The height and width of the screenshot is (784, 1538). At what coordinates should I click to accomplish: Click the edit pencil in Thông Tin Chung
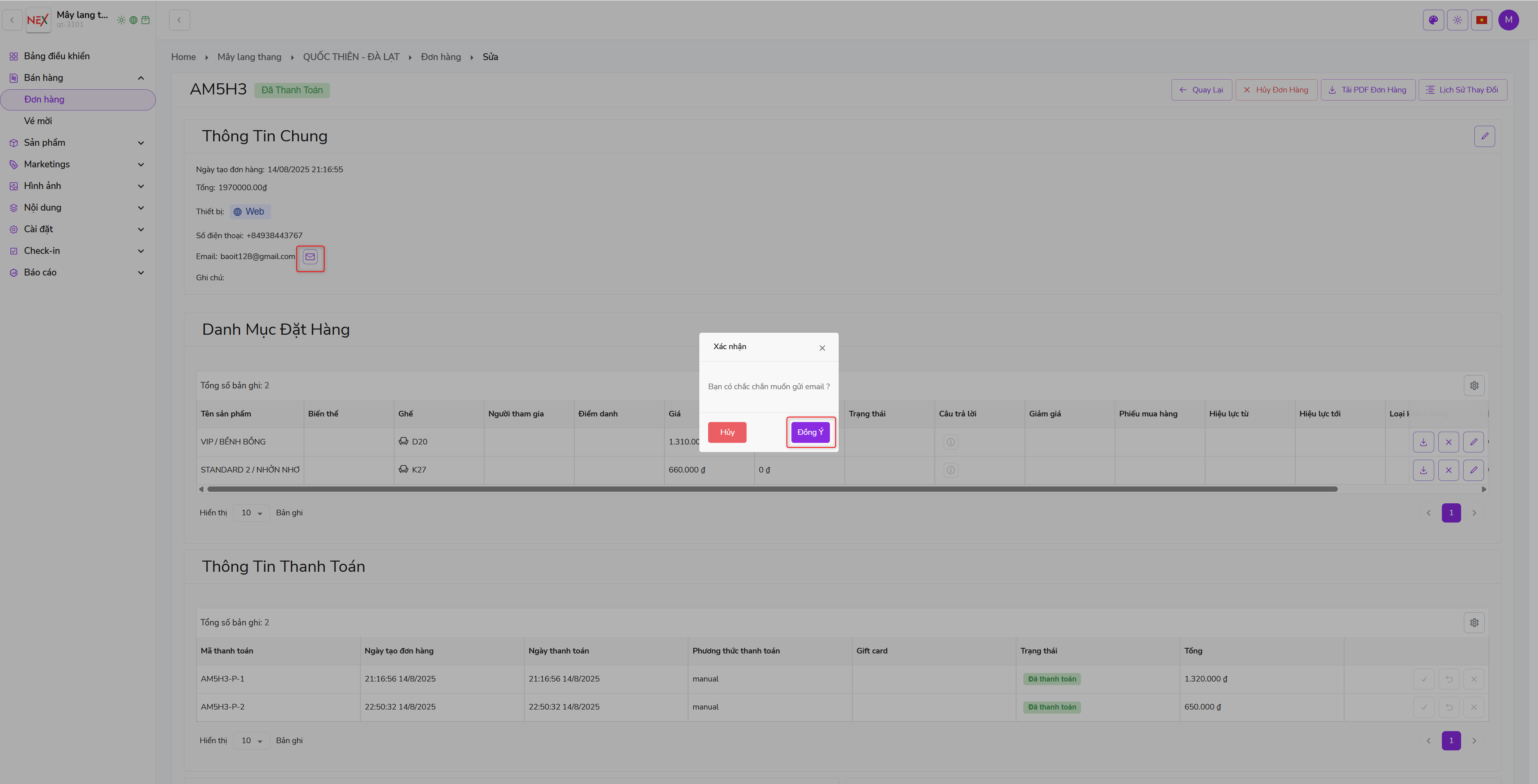point(1484,136)
